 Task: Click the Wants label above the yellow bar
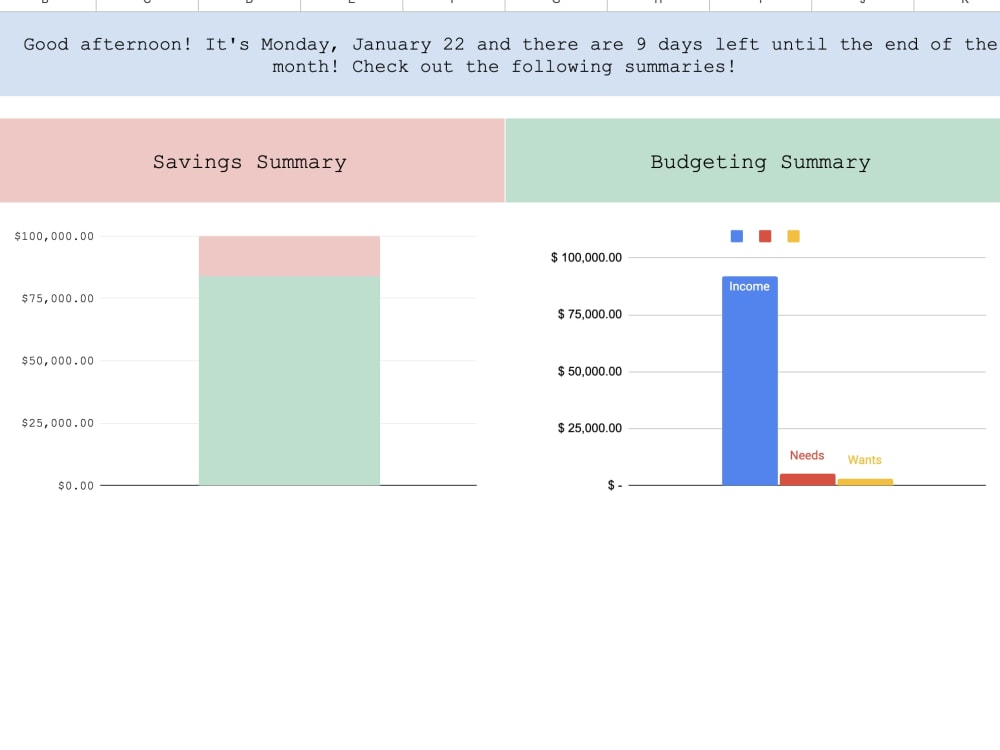pos(864,460)
